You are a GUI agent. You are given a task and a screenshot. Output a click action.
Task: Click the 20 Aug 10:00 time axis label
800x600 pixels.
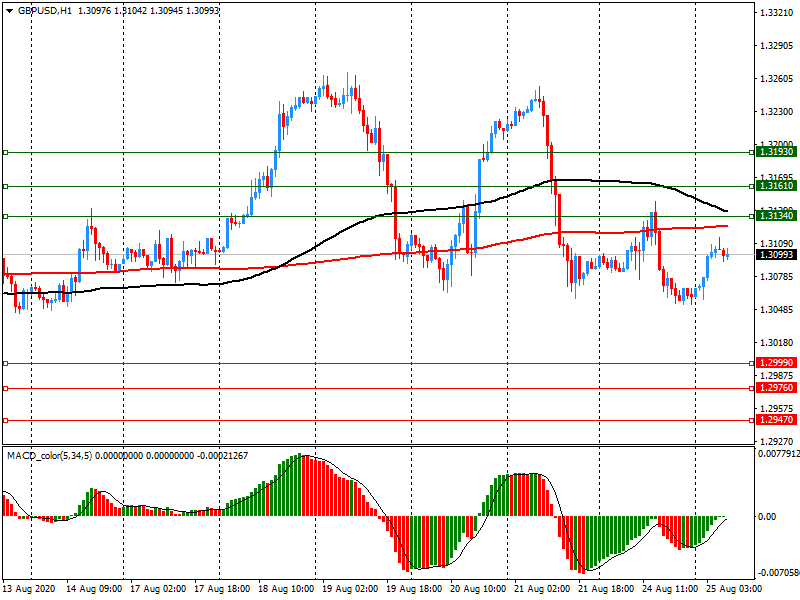[478, 589]
